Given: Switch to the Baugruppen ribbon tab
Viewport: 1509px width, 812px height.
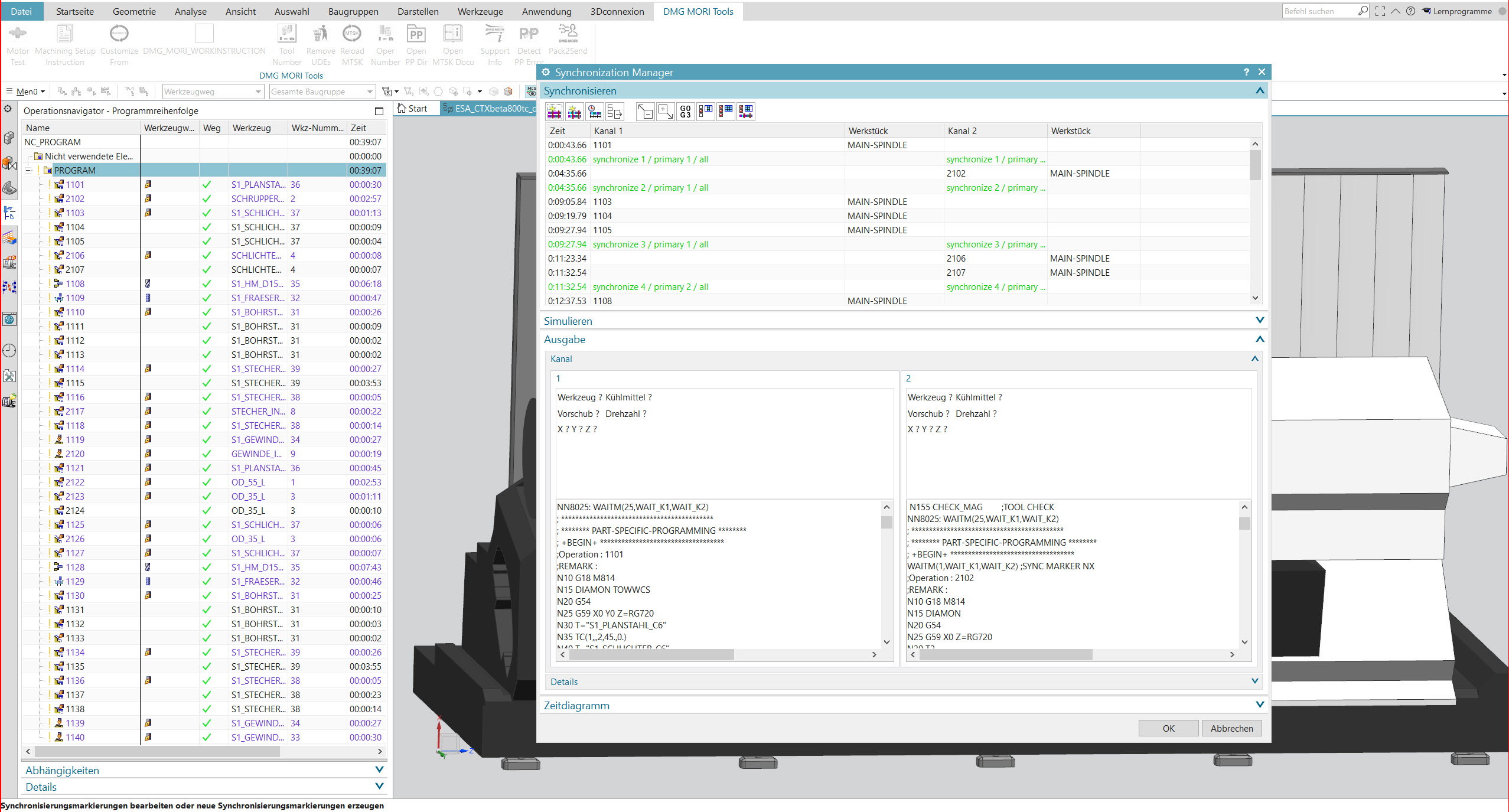Looking at the screenshot, I should (353, 11).
